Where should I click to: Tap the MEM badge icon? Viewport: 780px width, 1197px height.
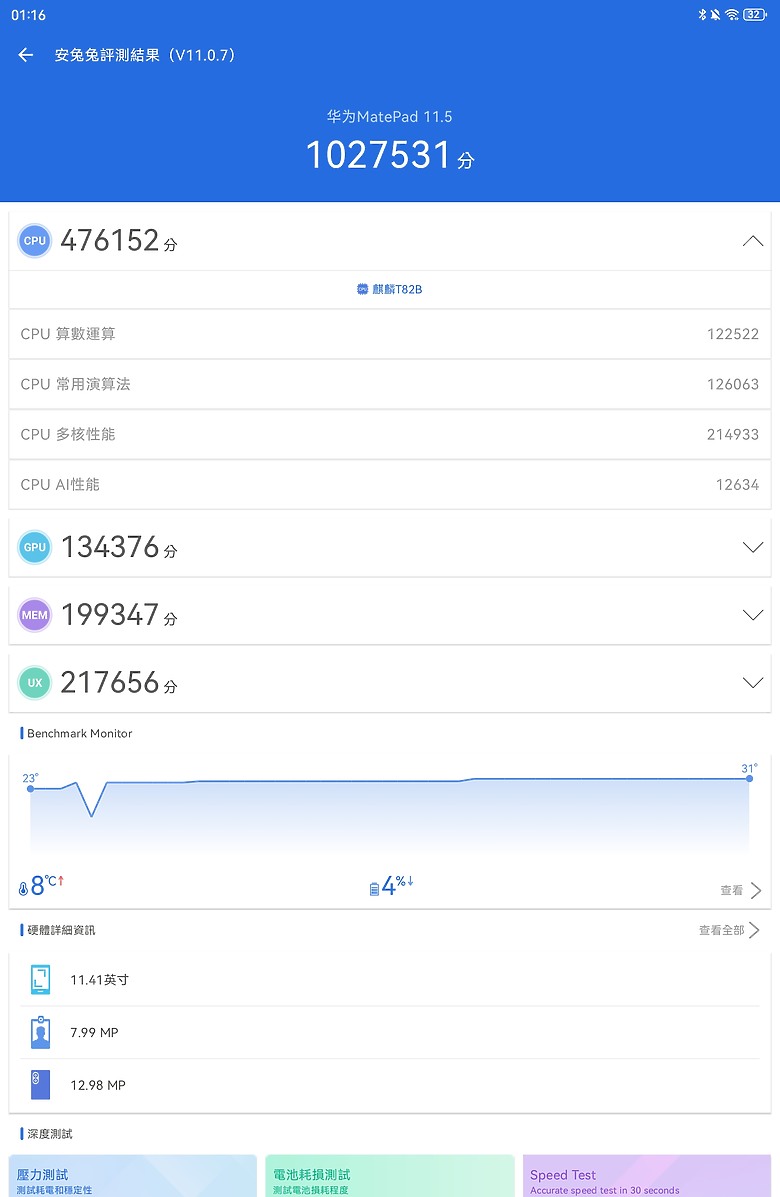34,615
